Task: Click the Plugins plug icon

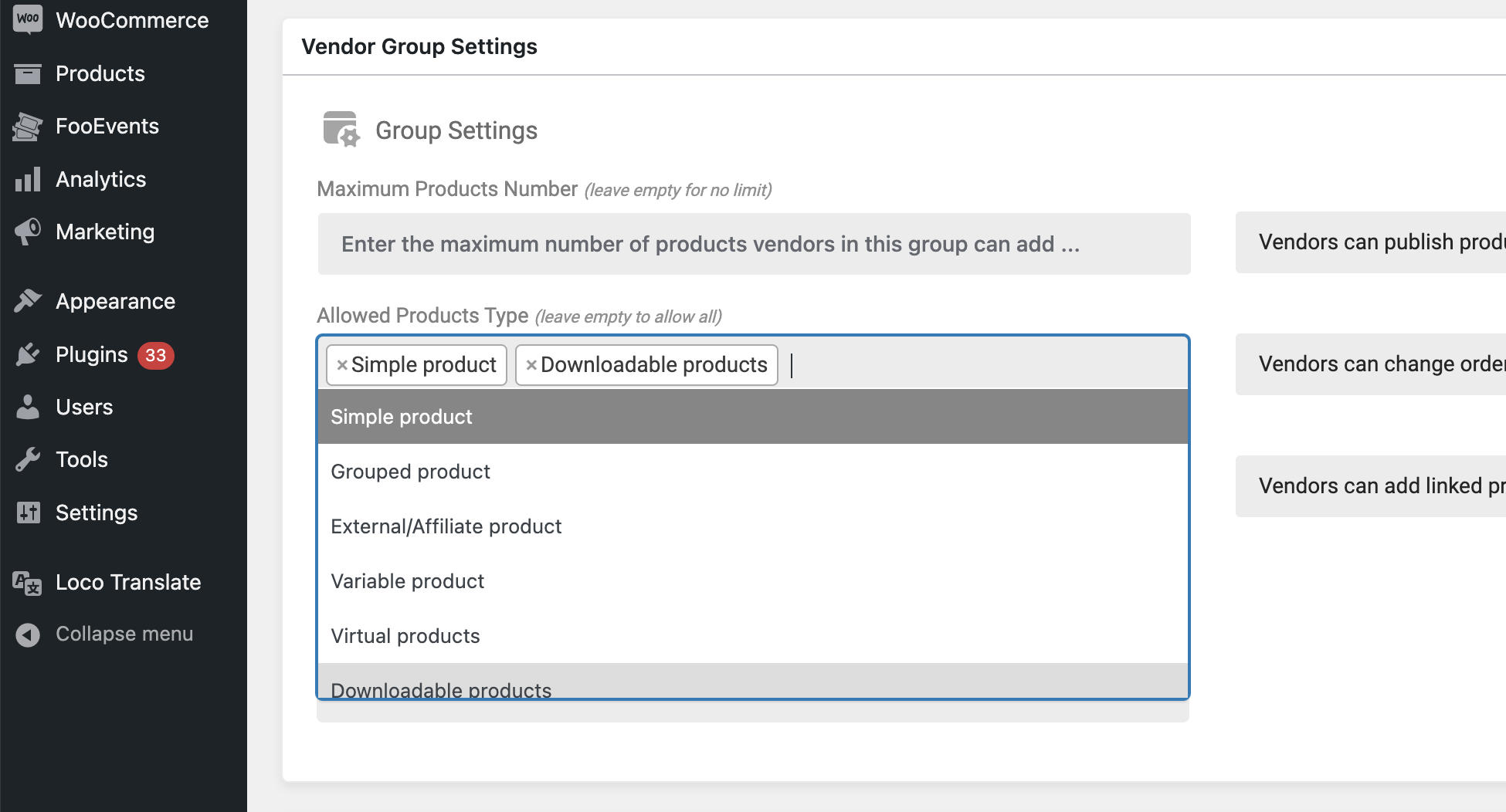Action: pyautogui.click(x=28, y=354)
